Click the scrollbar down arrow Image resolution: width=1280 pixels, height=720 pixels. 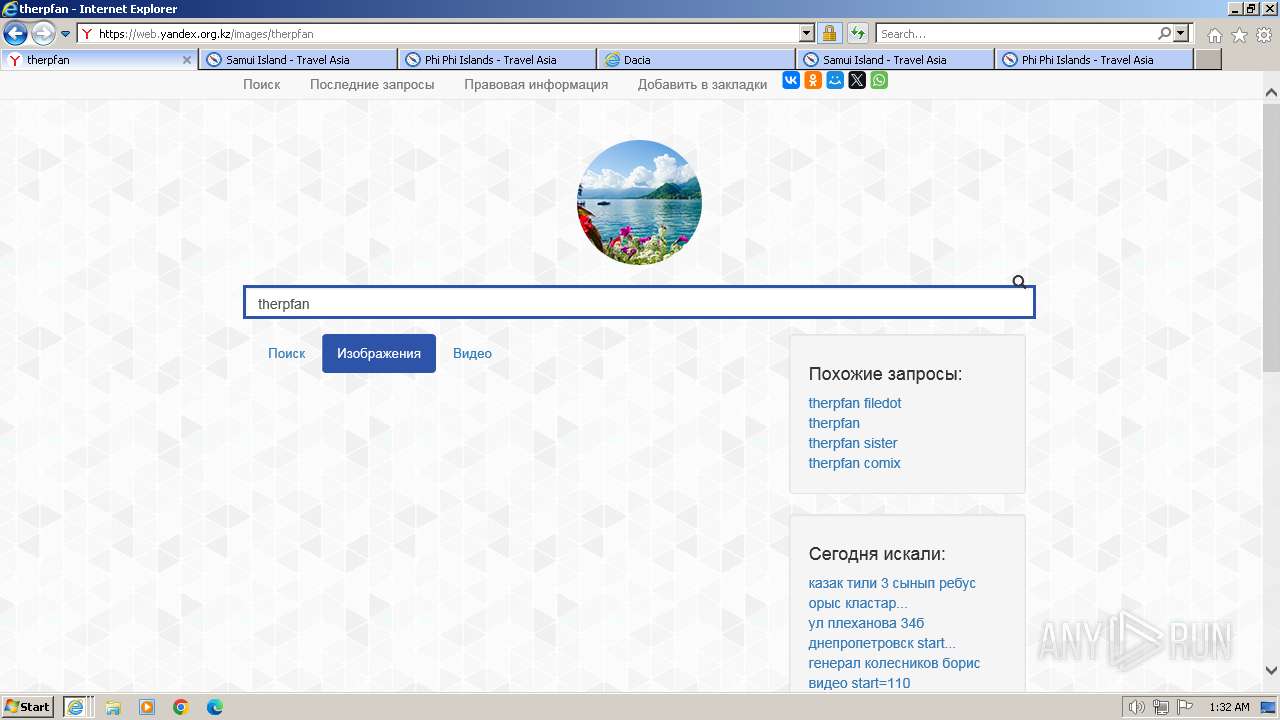(x=1271, y=670)
